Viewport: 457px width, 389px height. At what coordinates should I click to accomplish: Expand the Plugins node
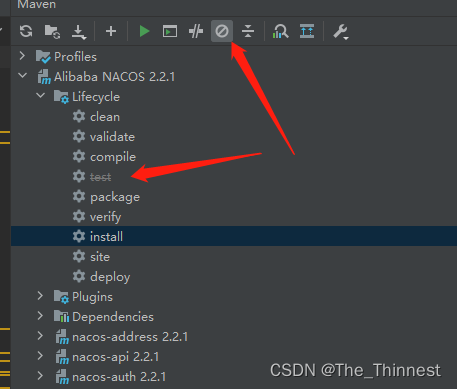click(40, 296)
